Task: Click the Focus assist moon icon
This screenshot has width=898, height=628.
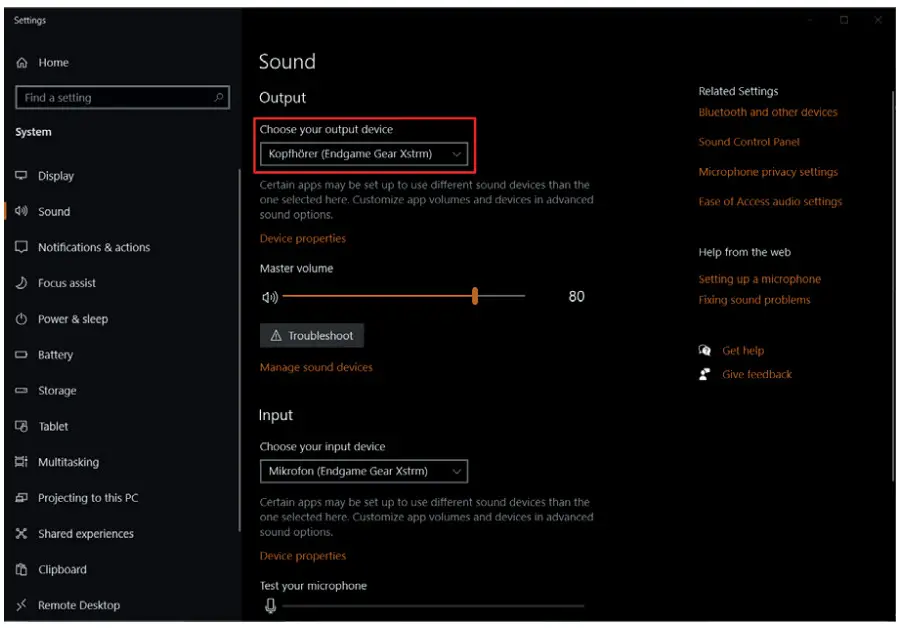Action: click(x=22, y=284)
